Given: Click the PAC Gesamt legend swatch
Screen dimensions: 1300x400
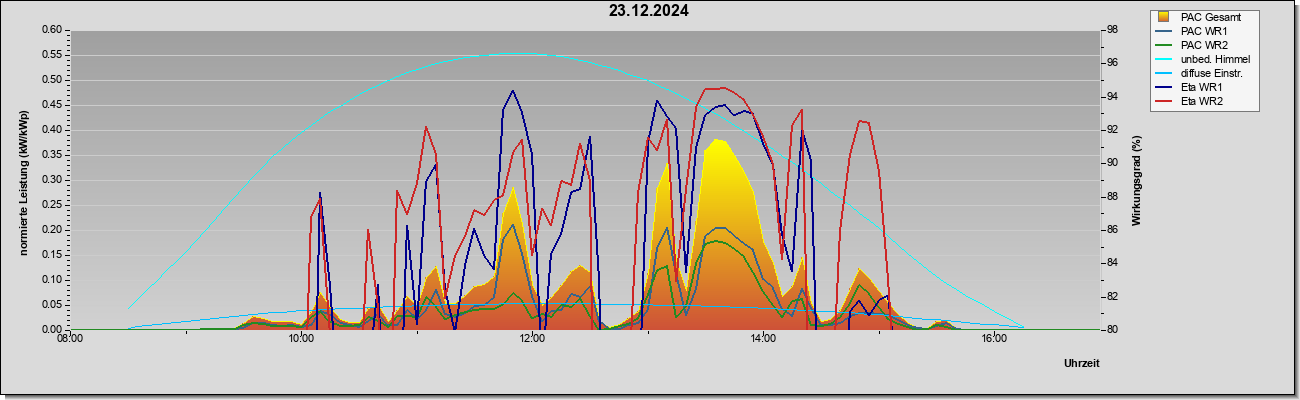Looking at the screenshot, I should click(x=1164, y=17).
